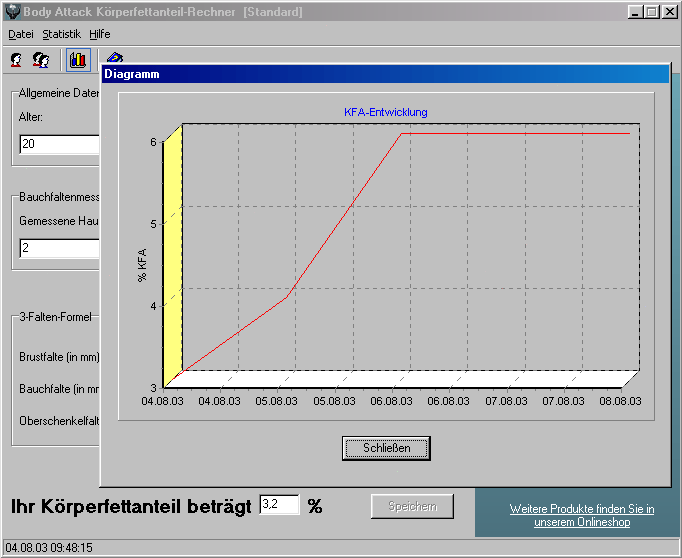The image size is (682, 558).
Task: Click the single user profile icon
Action: coord(17,60)
